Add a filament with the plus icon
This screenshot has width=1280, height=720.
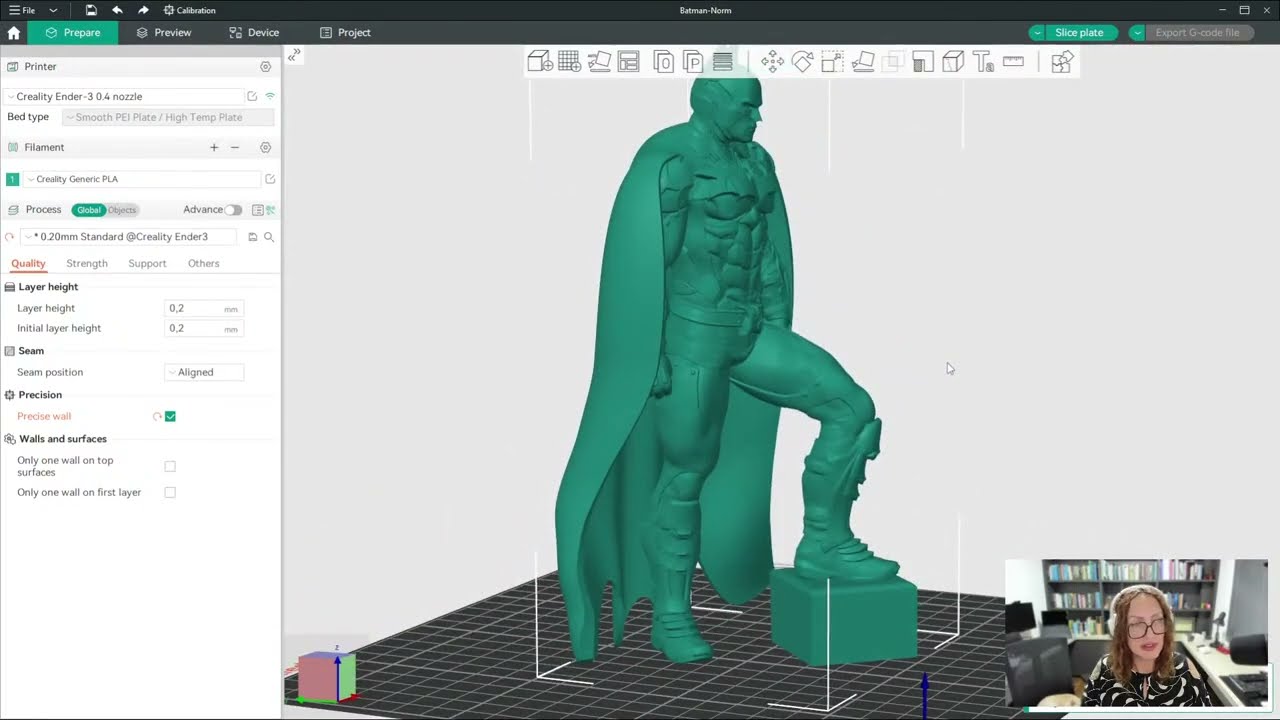214,147
